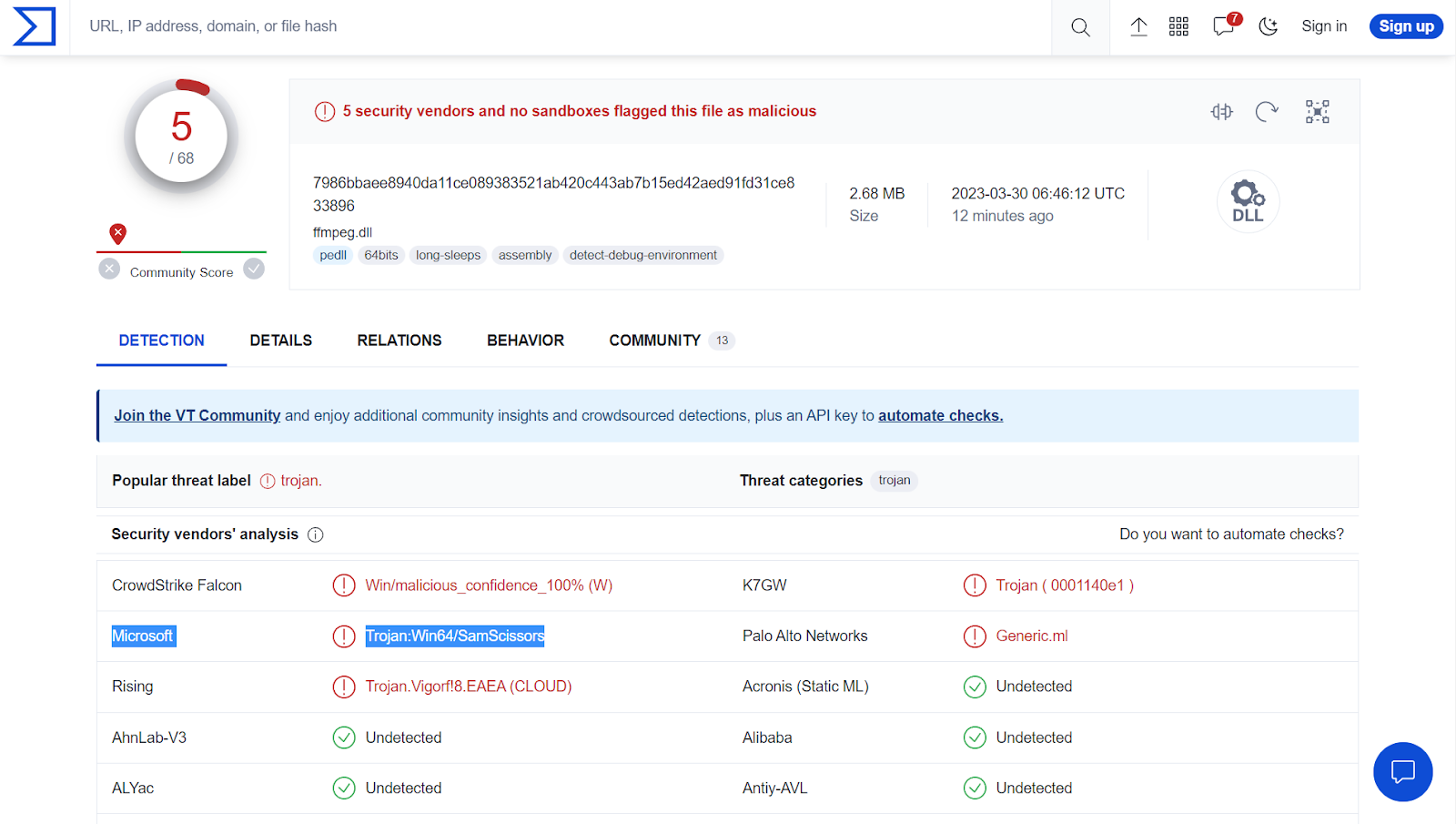Click Do you want to automate checks
Image resolution: width=1456 pixels, height=824 pixels.
coord(1231,534)
